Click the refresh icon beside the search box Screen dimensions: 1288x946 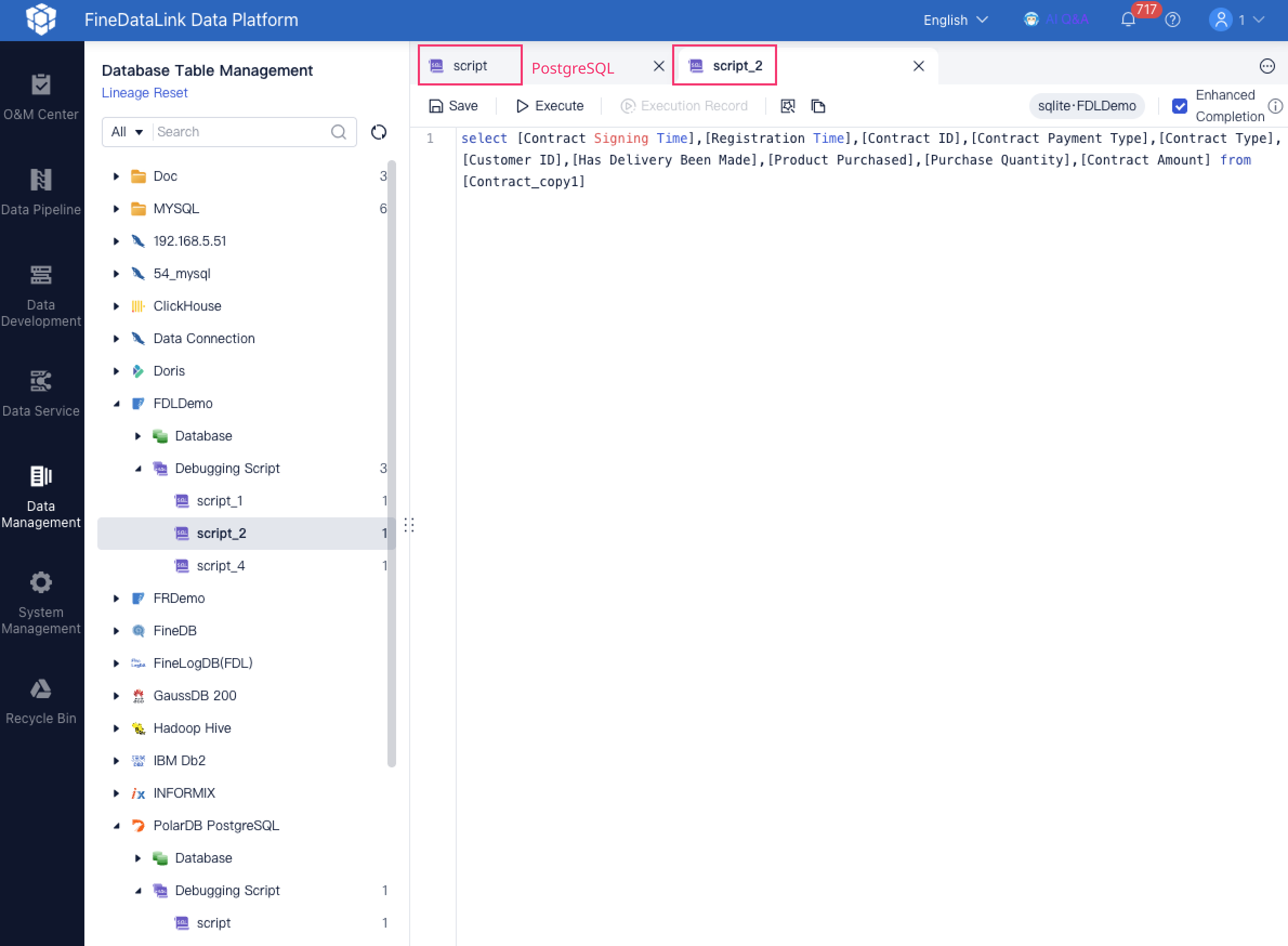click(x=379, y=132)
